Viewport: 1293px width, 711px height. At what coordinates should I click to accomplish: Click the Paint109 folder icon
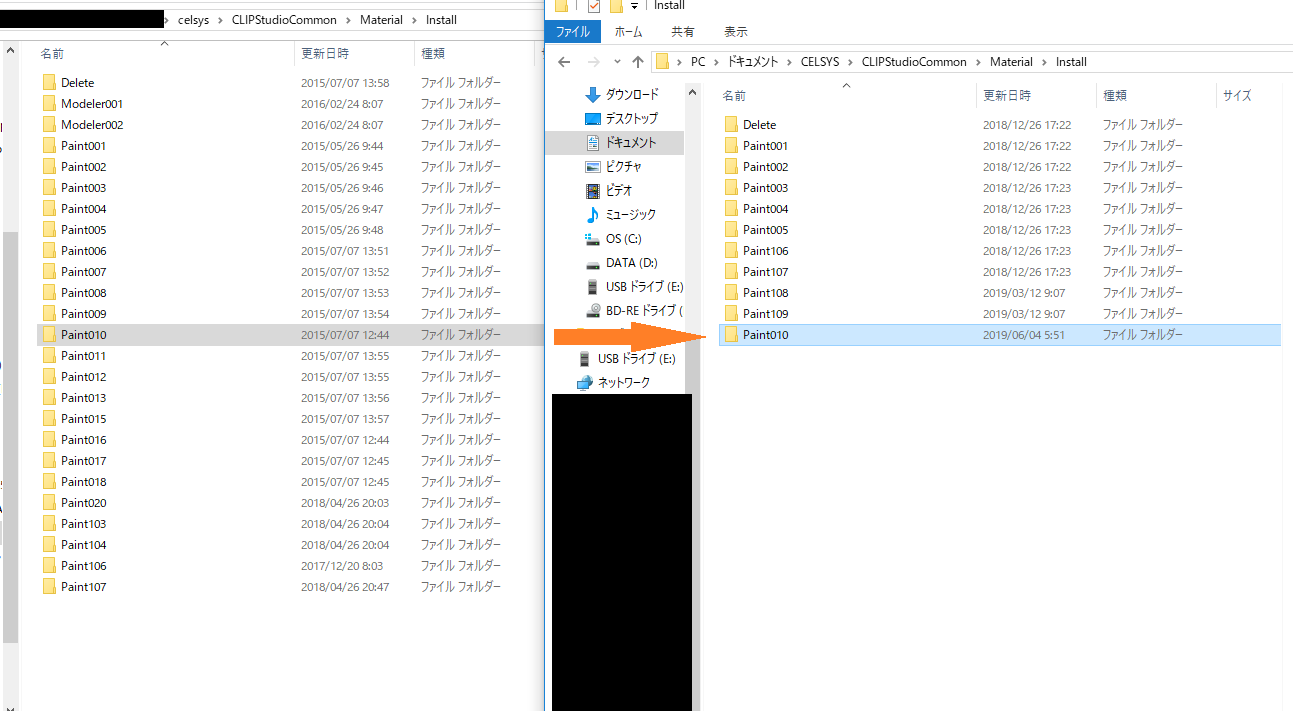[731, 314]
